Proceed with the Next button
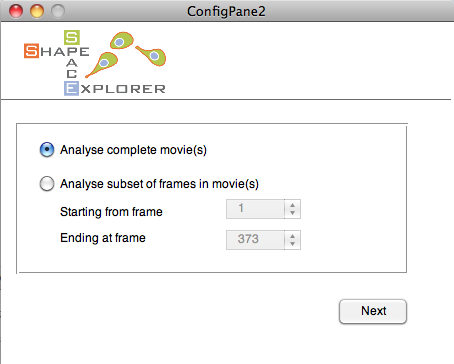 tap(373, 311)
